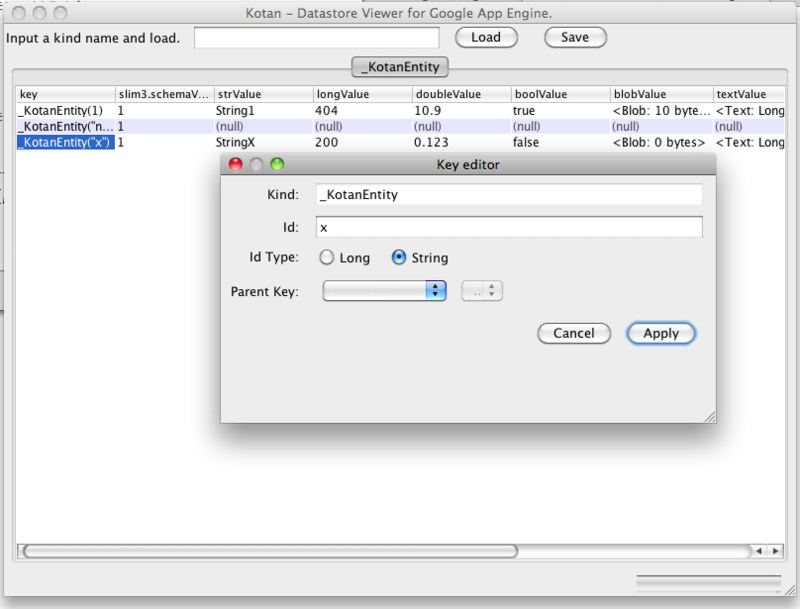Click the 10.9 doubleValue cell
Viewport: 800px width, 609px height.
[x=462, y=111]
